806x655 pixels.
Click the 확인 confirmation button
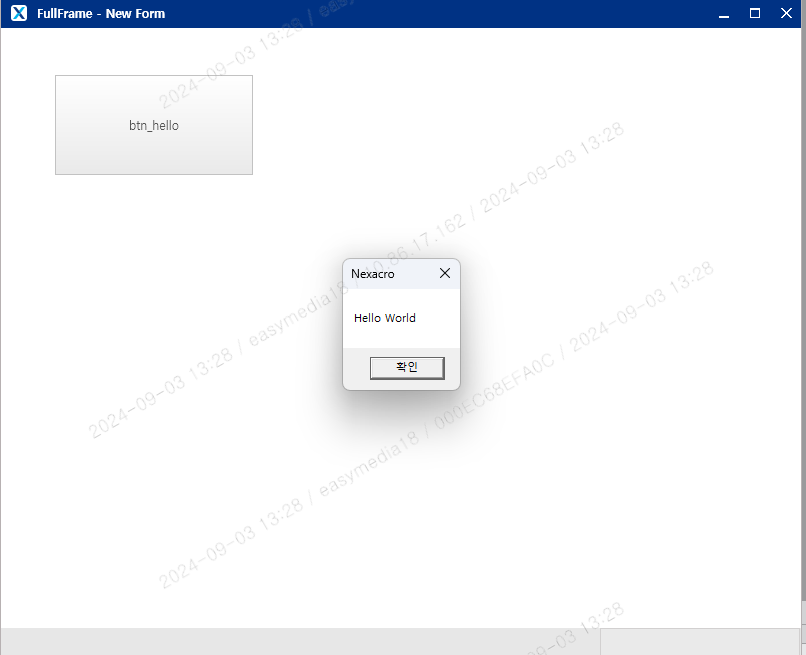point(407,367)
